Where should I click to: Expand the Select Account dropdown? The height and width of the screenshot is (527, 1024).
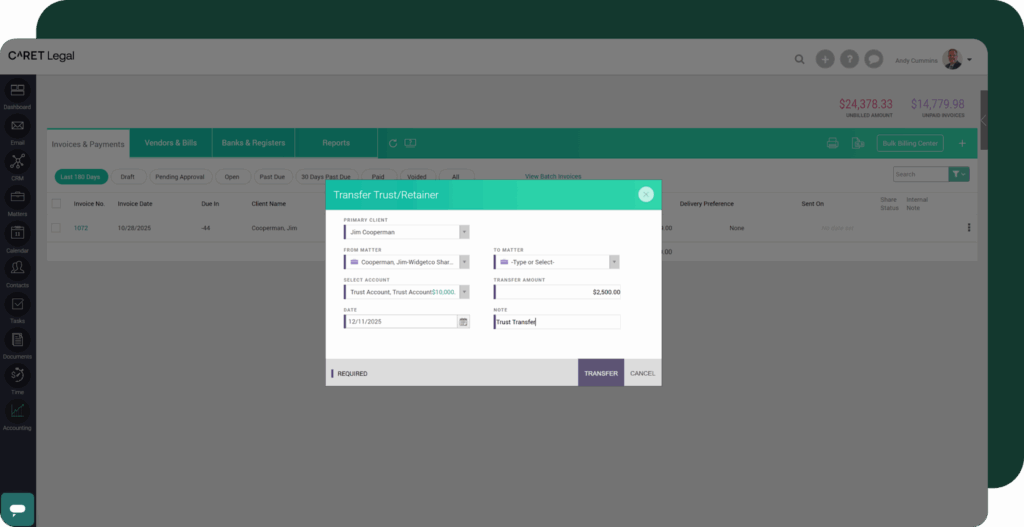pos(464,292)
